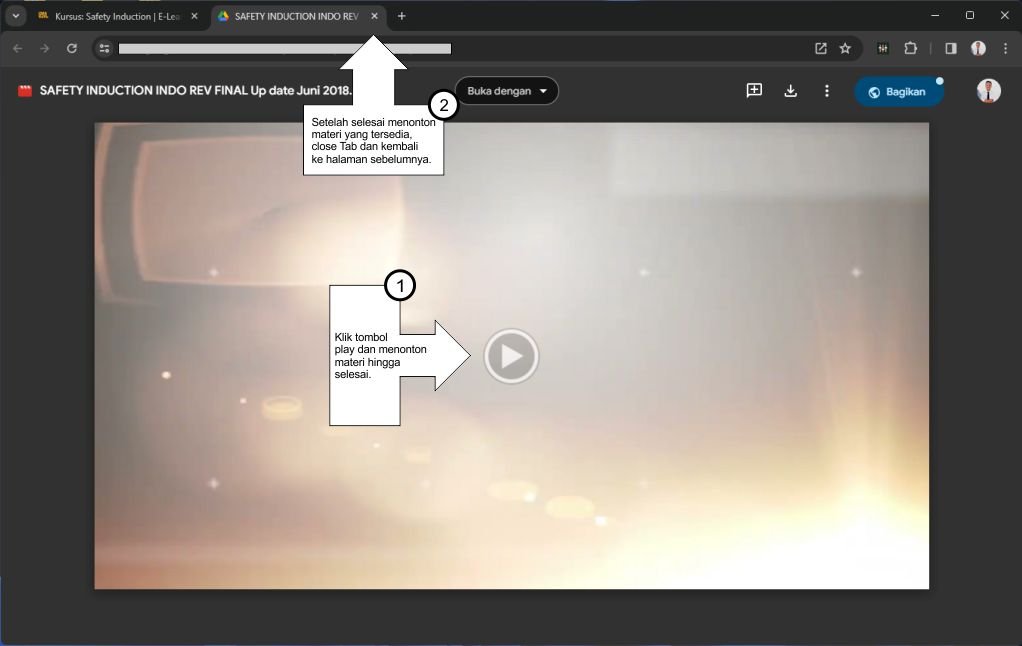The height and width of the screenshot is (646, 1022).
Task: Click the add comment icon
Action: pyautogui.click(x=754, y=91)
